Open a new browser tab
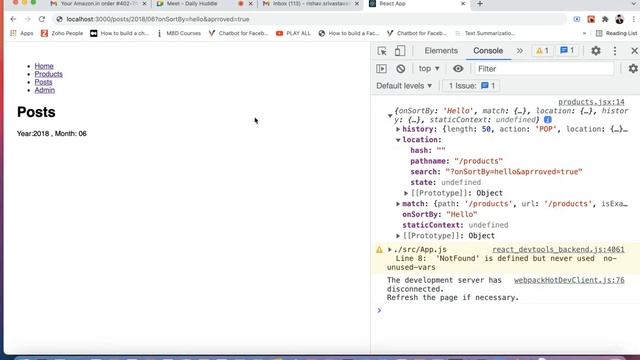 click(x=480, y=4)
